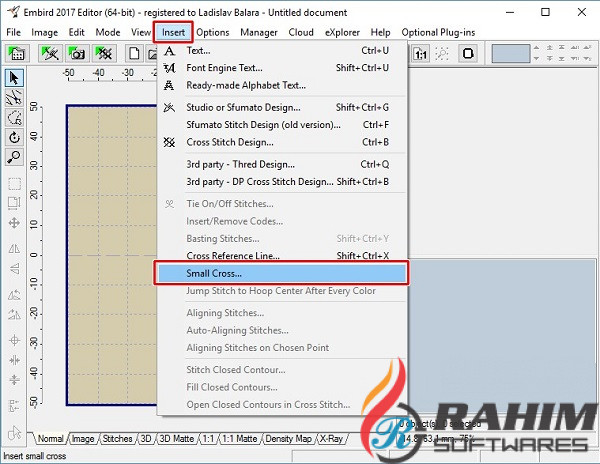Screen dimensions: 600x464
Task: Select the arrow pointer tool
Action: (x=15, y=78)
